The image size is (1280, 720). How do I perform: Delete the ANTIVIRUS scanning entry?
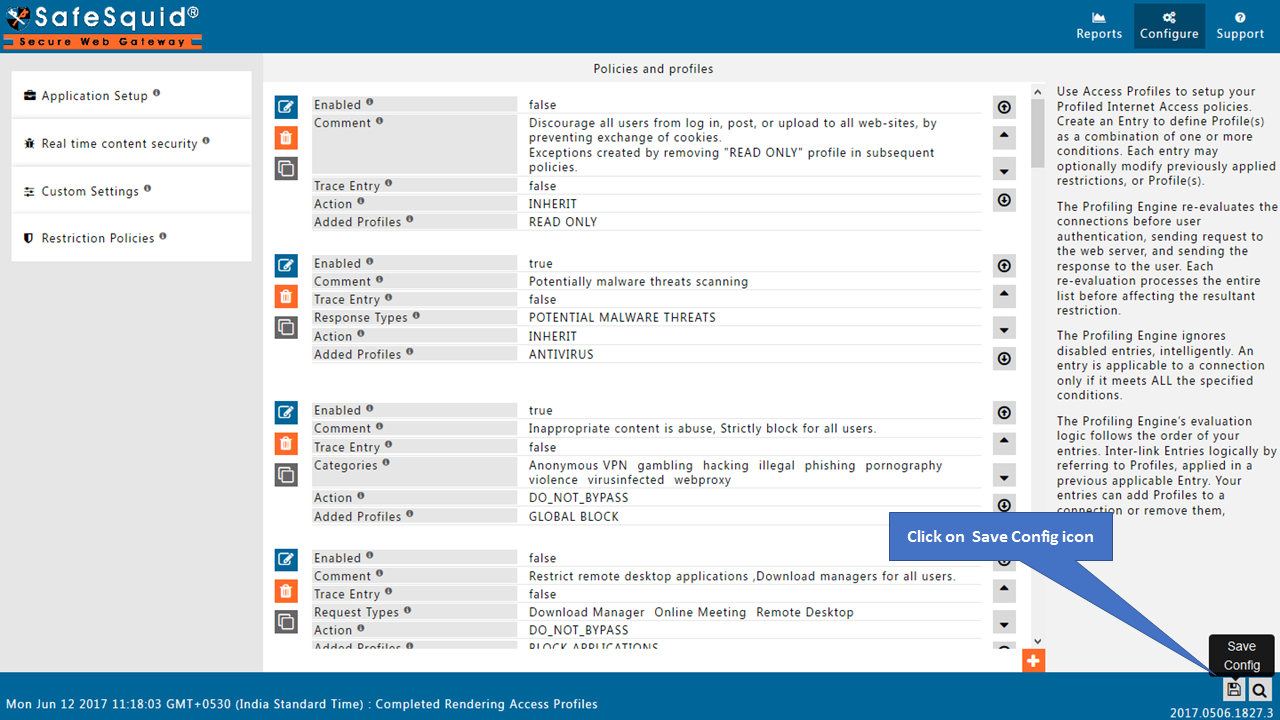pos(286,296)
